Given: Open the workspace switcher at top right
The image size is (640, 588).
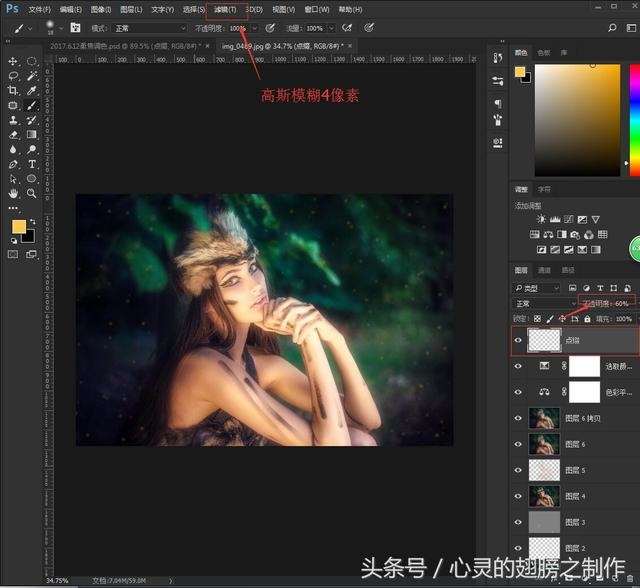Looking at the screenshot, I should click(631, 28).
